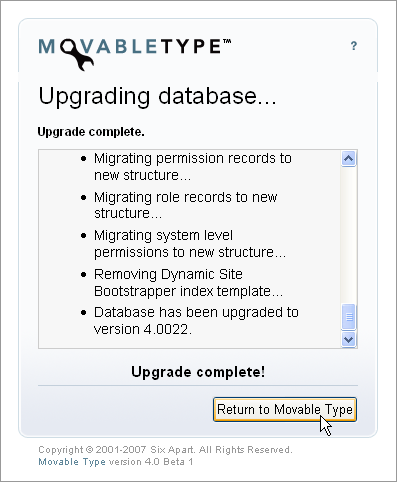Click the scroll up arrow in the log

[x=349, y=158]
